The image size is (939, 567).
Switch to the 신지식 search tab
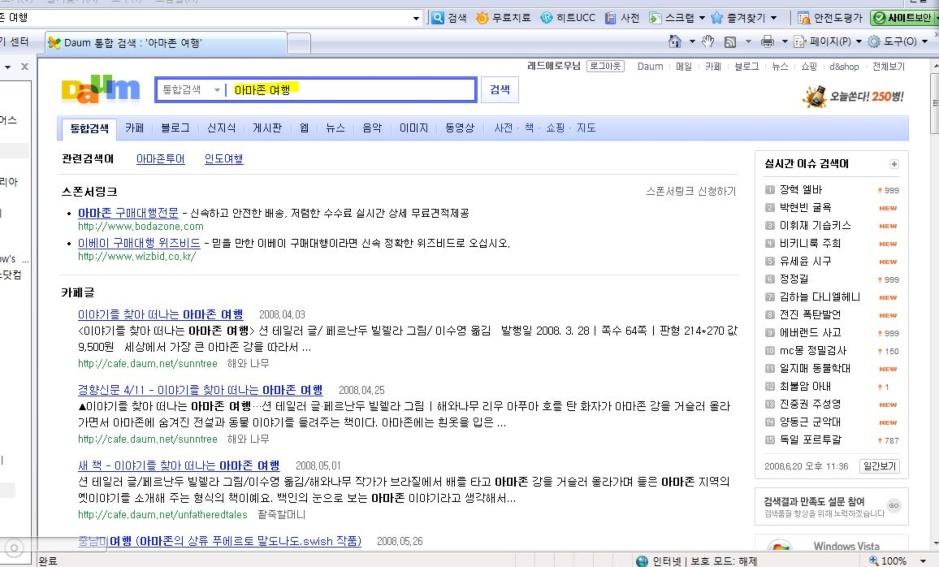tap(221, 128)
